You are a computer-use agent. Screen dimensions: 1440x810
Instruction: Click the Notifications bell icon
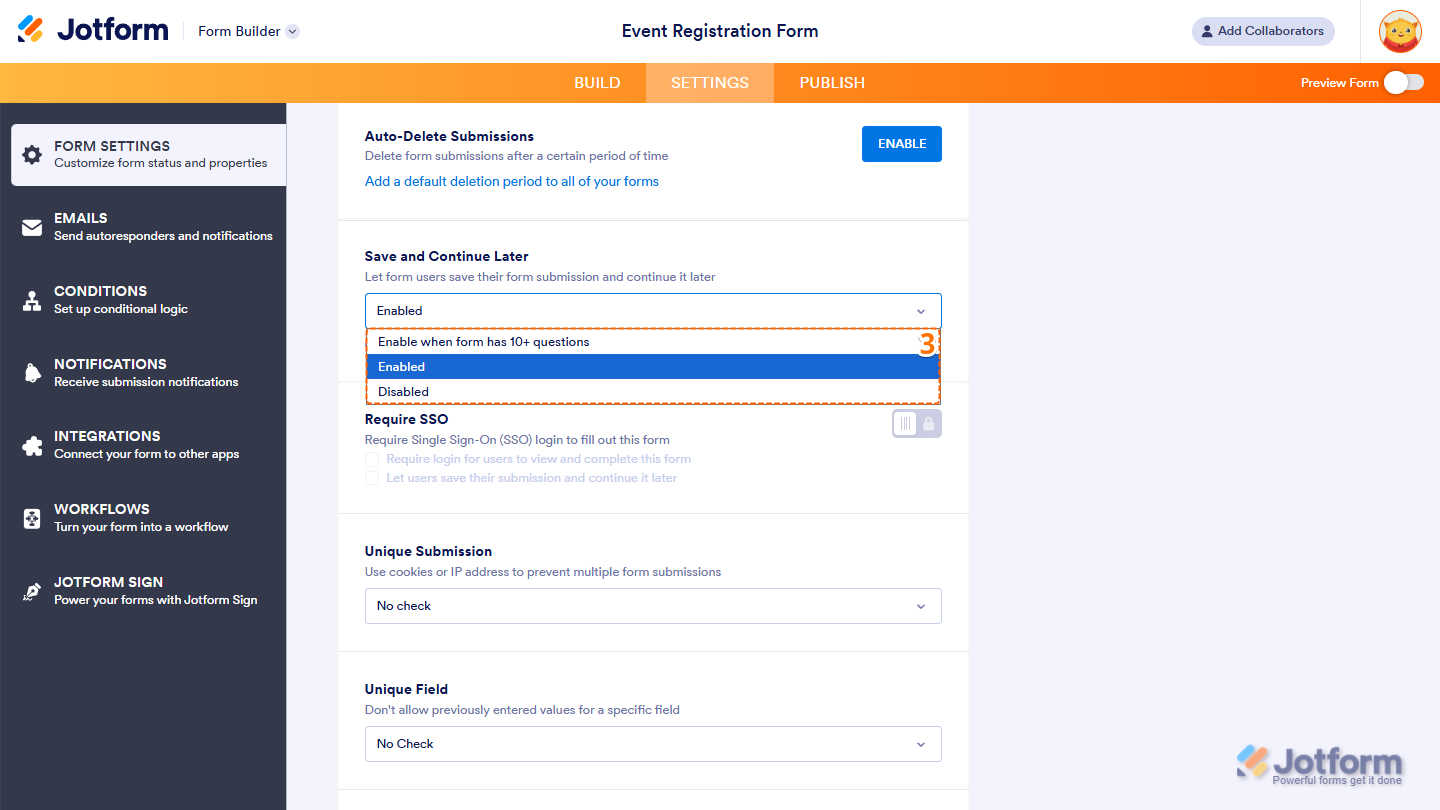[33, 372]
